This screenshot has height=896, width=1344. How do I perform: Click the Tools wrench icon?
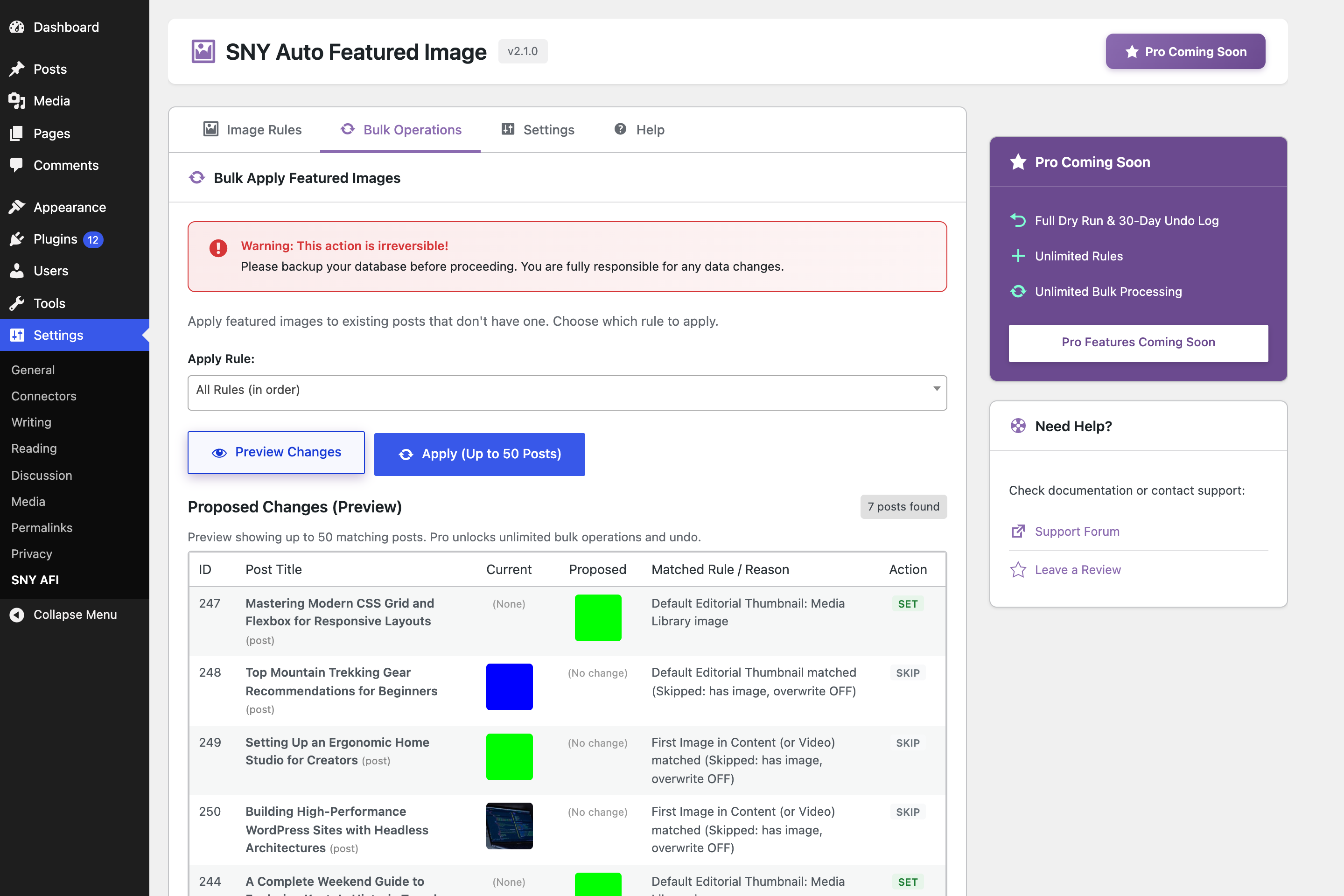17,303
